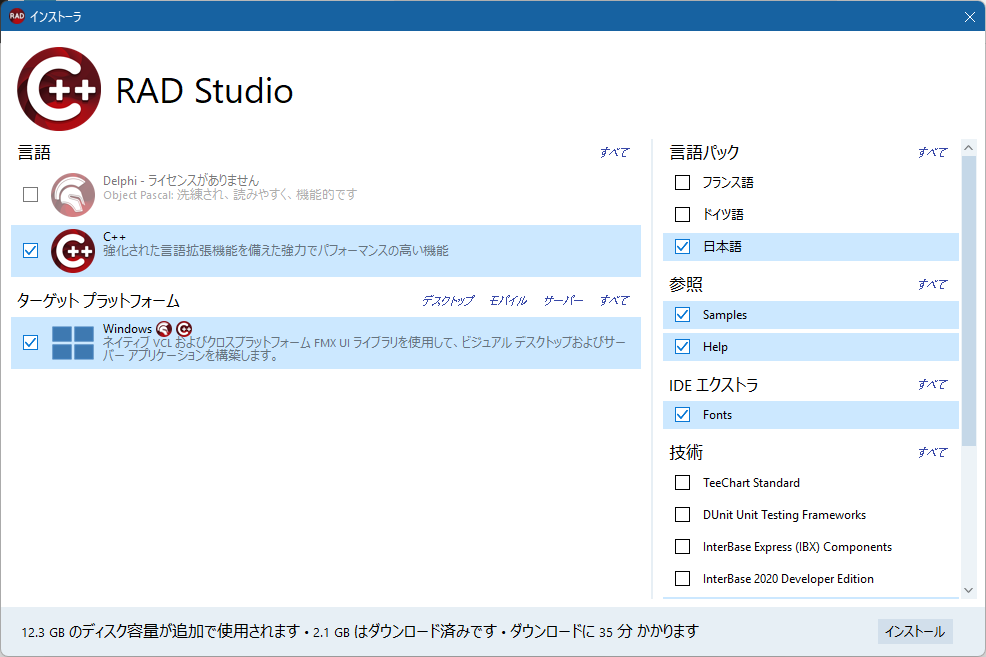Screen dimensions: 986x657
Task: Enable InterBase Express (IBX) Components checkbox
Action: (x=682, y=546)
